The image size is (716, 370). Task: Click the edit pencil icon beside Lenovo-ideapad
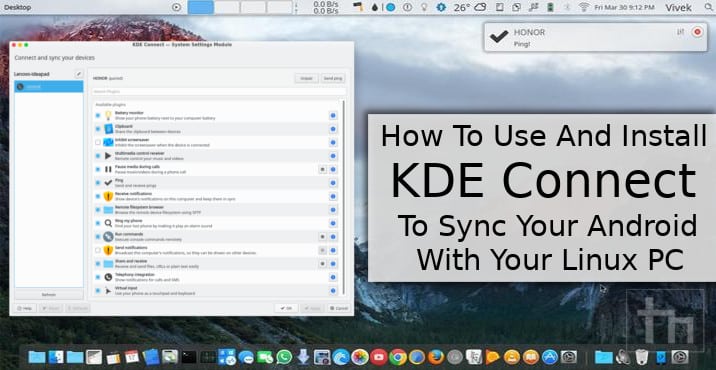click(79, 74)
